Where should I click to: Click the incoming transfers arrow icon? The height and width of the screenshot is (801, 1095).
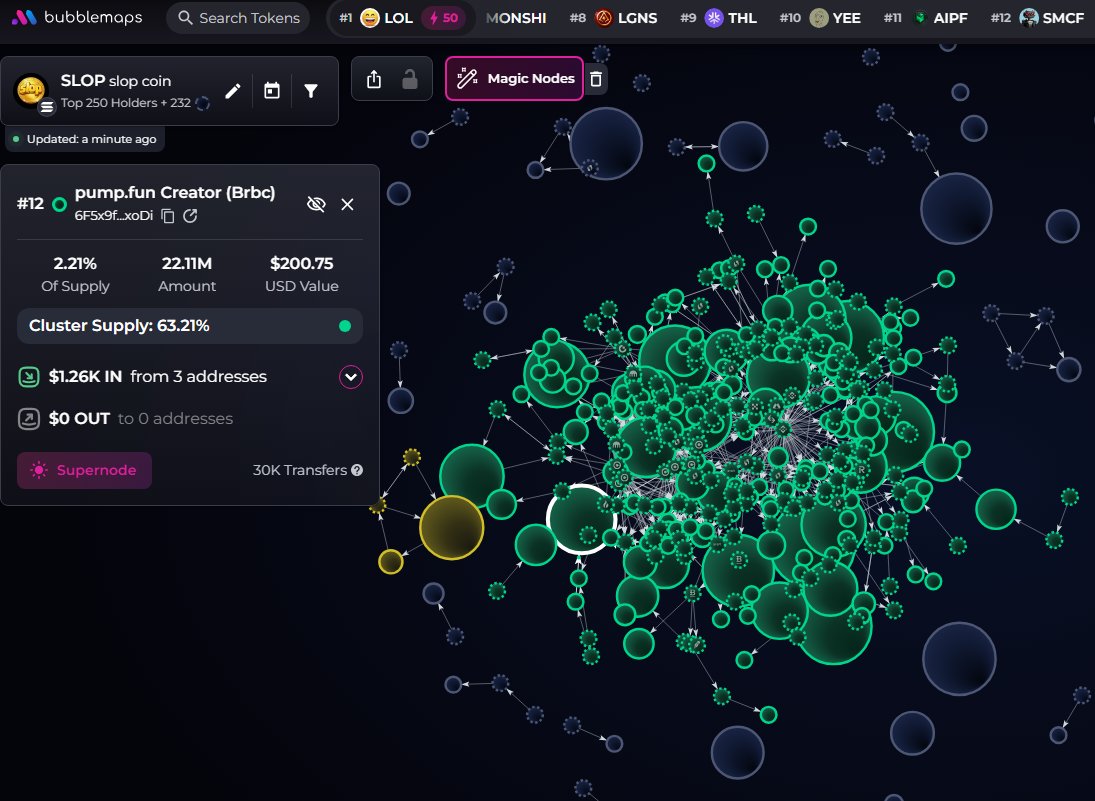[x=29, y=377]
